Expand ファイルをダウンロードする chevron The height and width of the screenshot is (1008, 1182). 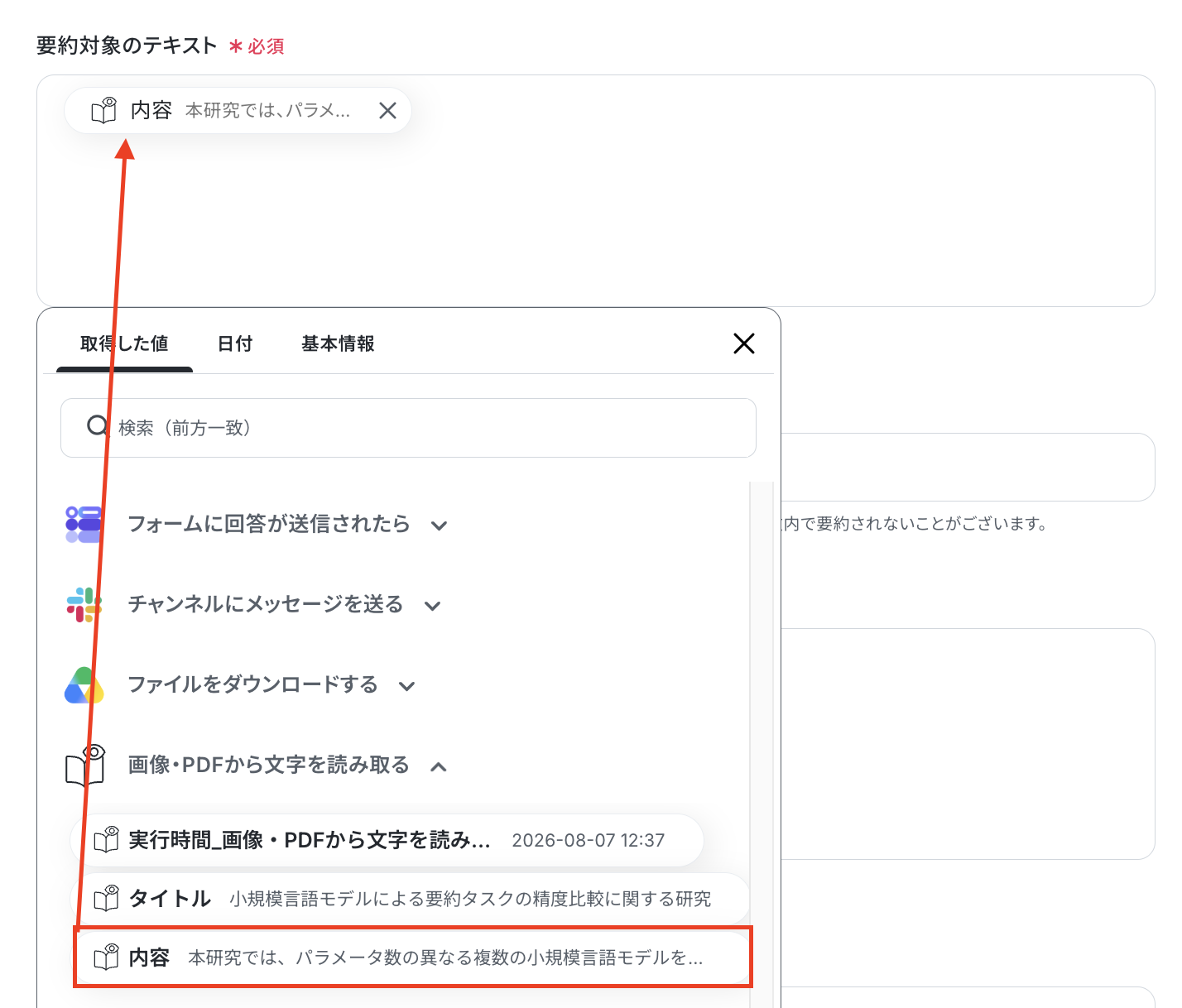407,686
